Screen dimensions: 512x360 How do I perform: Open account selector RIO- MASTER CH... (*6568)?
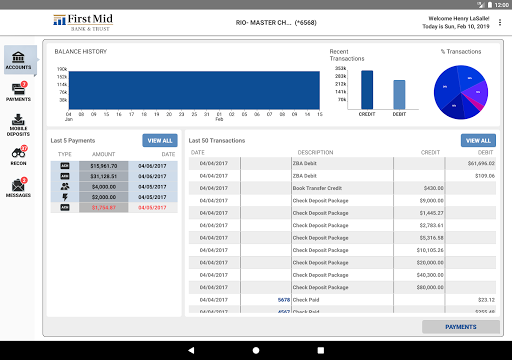click(x=276, y=23)
